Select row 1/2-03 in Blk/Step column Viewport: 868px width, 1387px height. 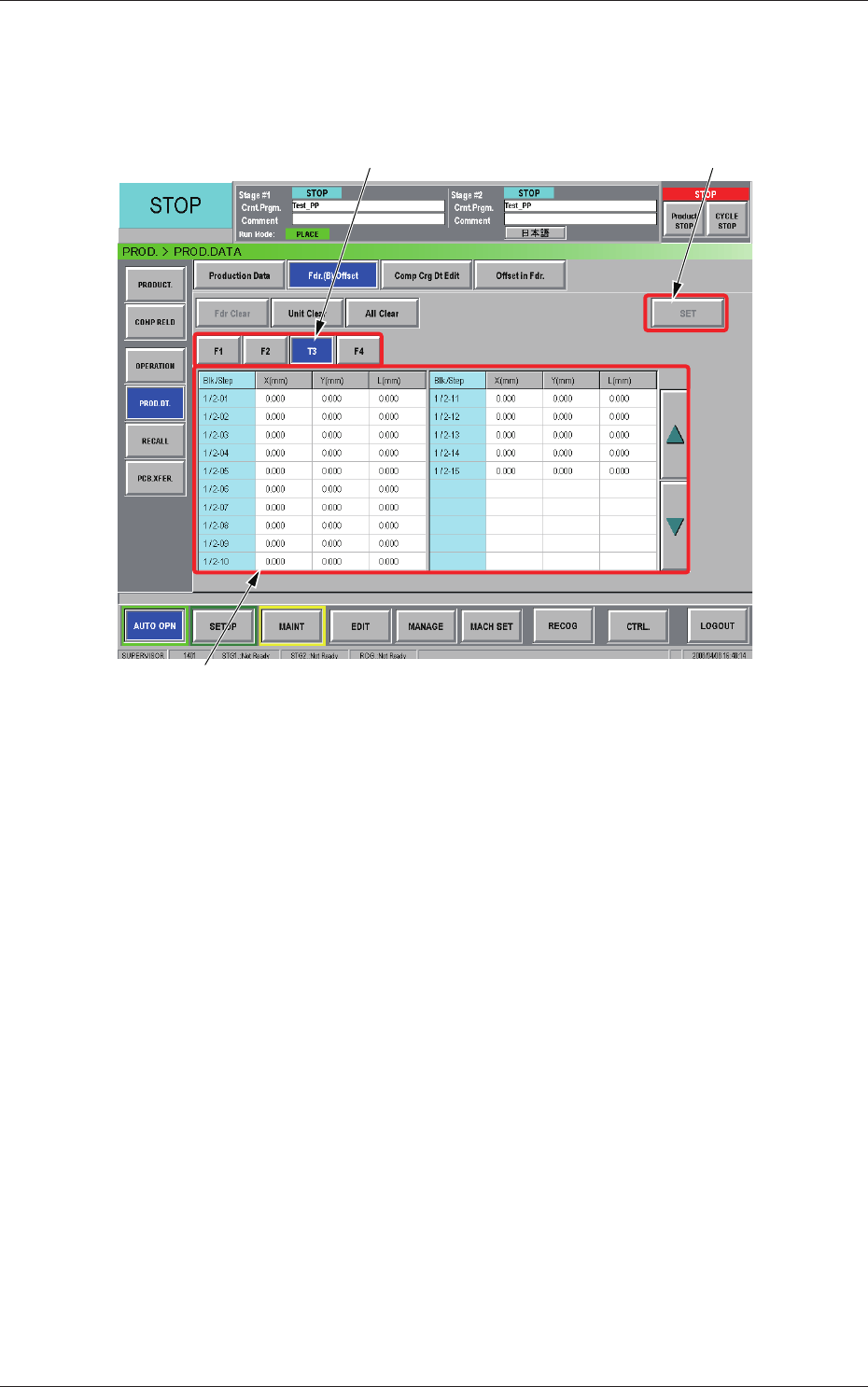[226, 435]
